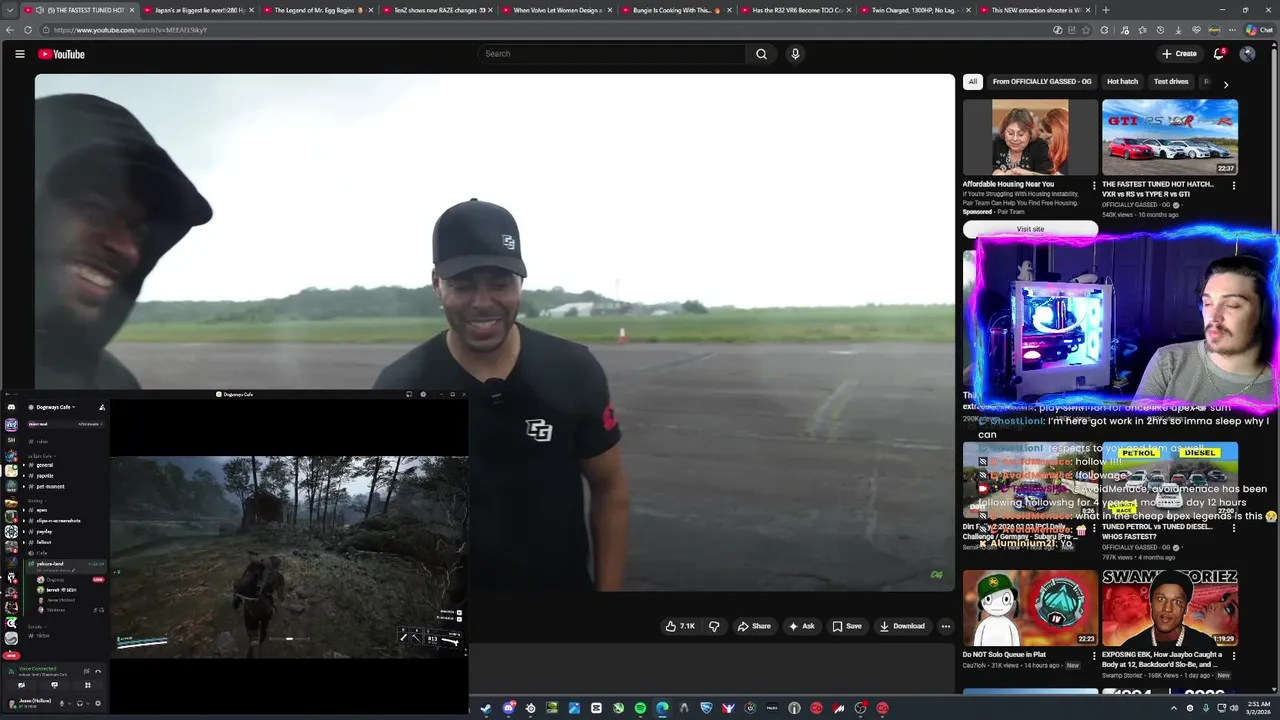The height and width of the screenshot is (720, 1280).
Task: Open Discord from the taskbar
Action: point(508,708)
